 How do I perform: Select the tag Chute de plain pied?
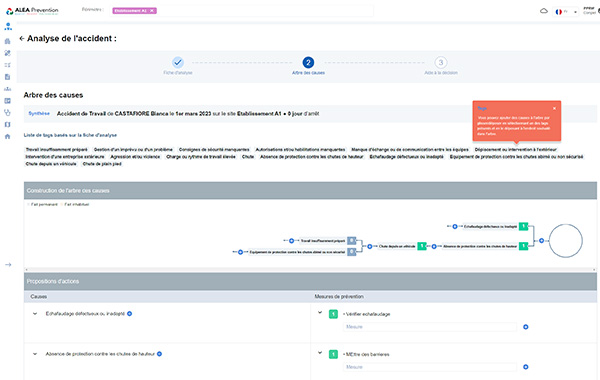pyautogui.click(x=102, y=164)
